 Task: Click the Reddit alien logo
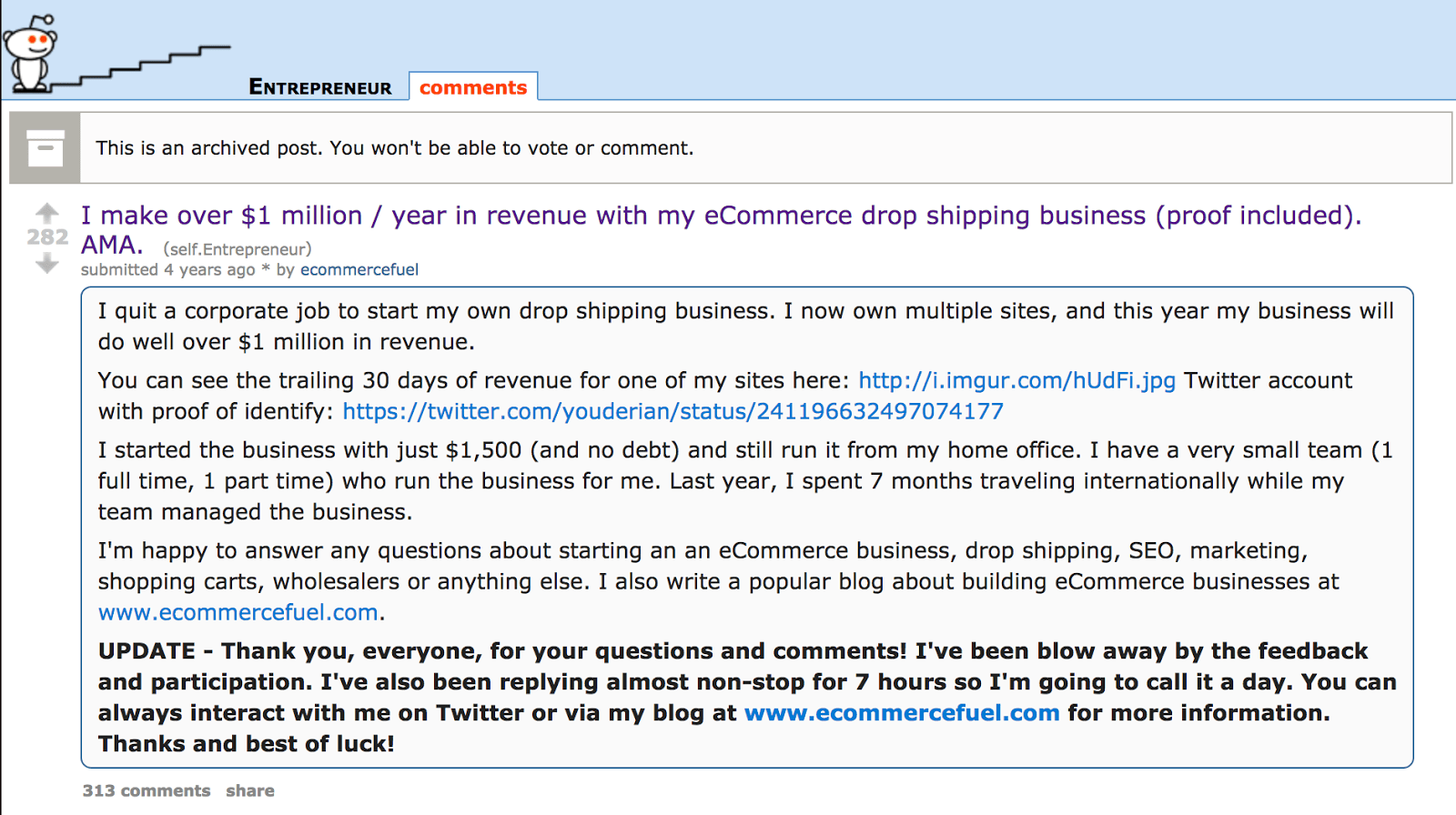coord(29,53)
